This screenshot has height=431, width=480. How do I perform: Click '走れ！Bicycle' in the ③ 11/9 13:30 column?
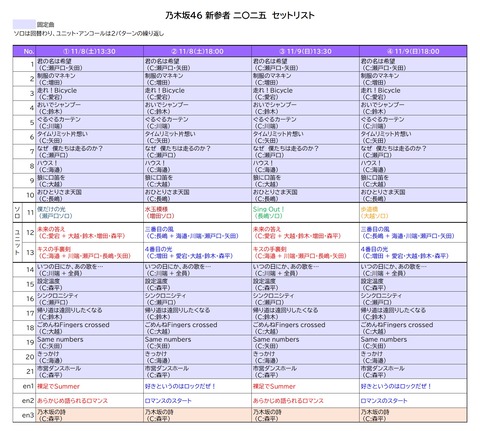point(273,90)
